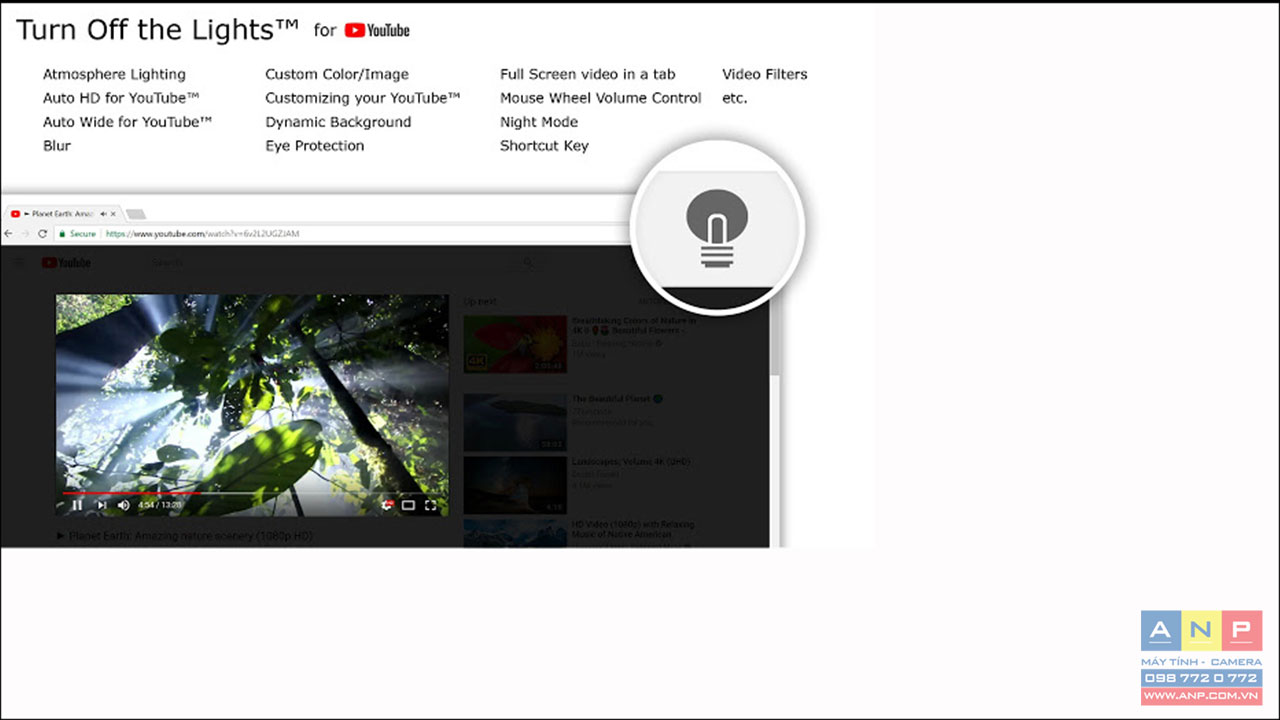The width and height of the screenshot is (1280, 720).
Task: Click the Auto Wide for YouTube text
Action: pos(128,122)
